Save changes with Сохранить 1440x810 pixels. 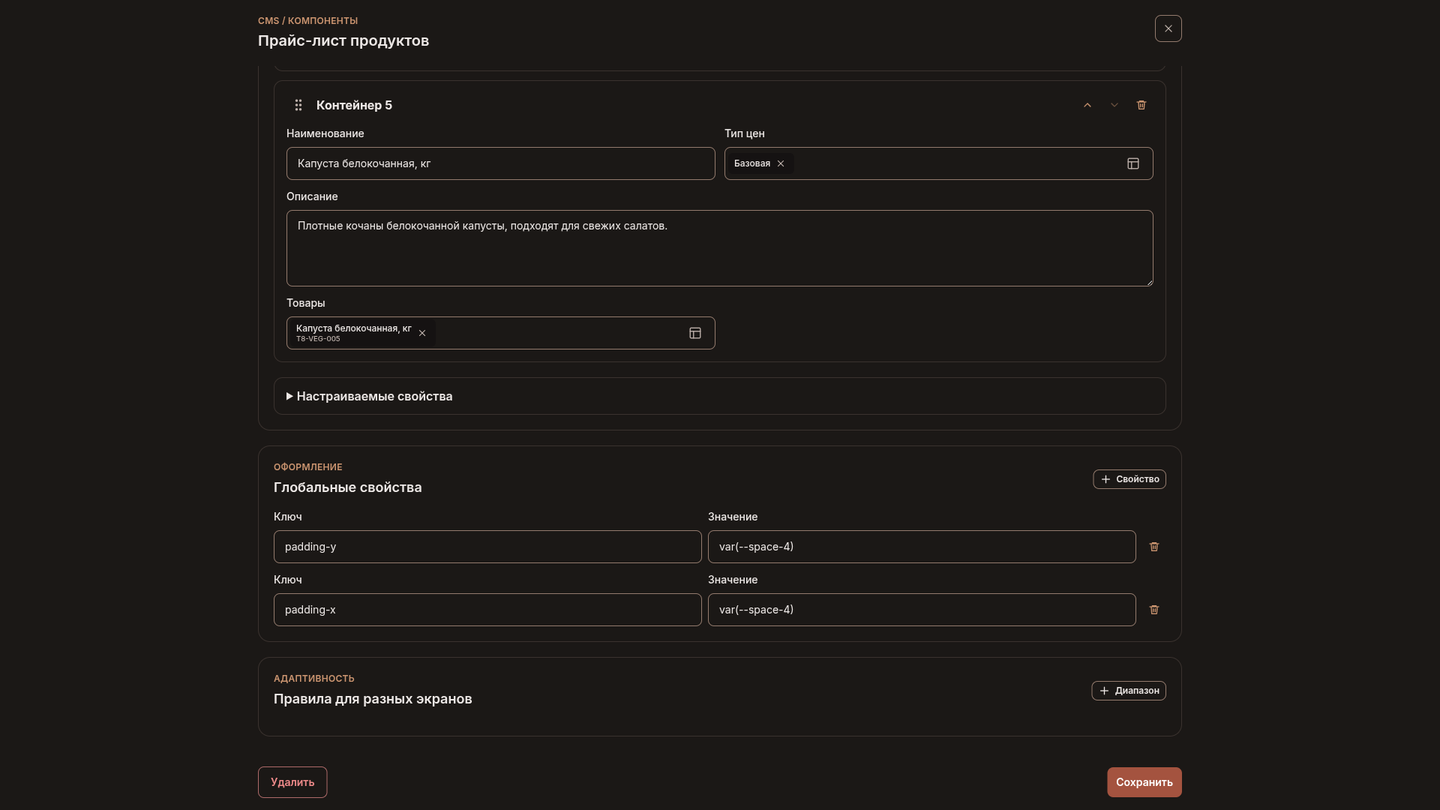pyautogui.click(x=1144, y=782)
